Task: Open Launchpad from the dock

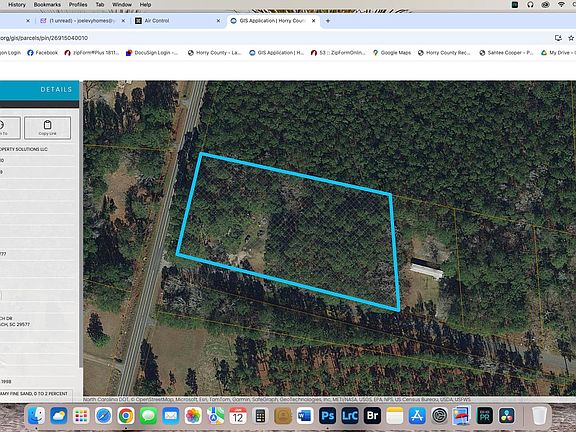Action: (81, 416)
